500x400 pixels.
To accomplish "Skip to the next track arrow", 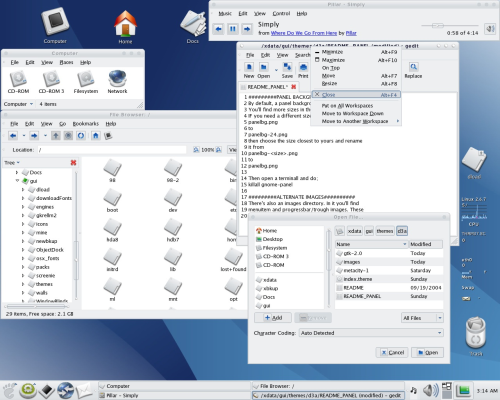I will click(x=247, y=29).
